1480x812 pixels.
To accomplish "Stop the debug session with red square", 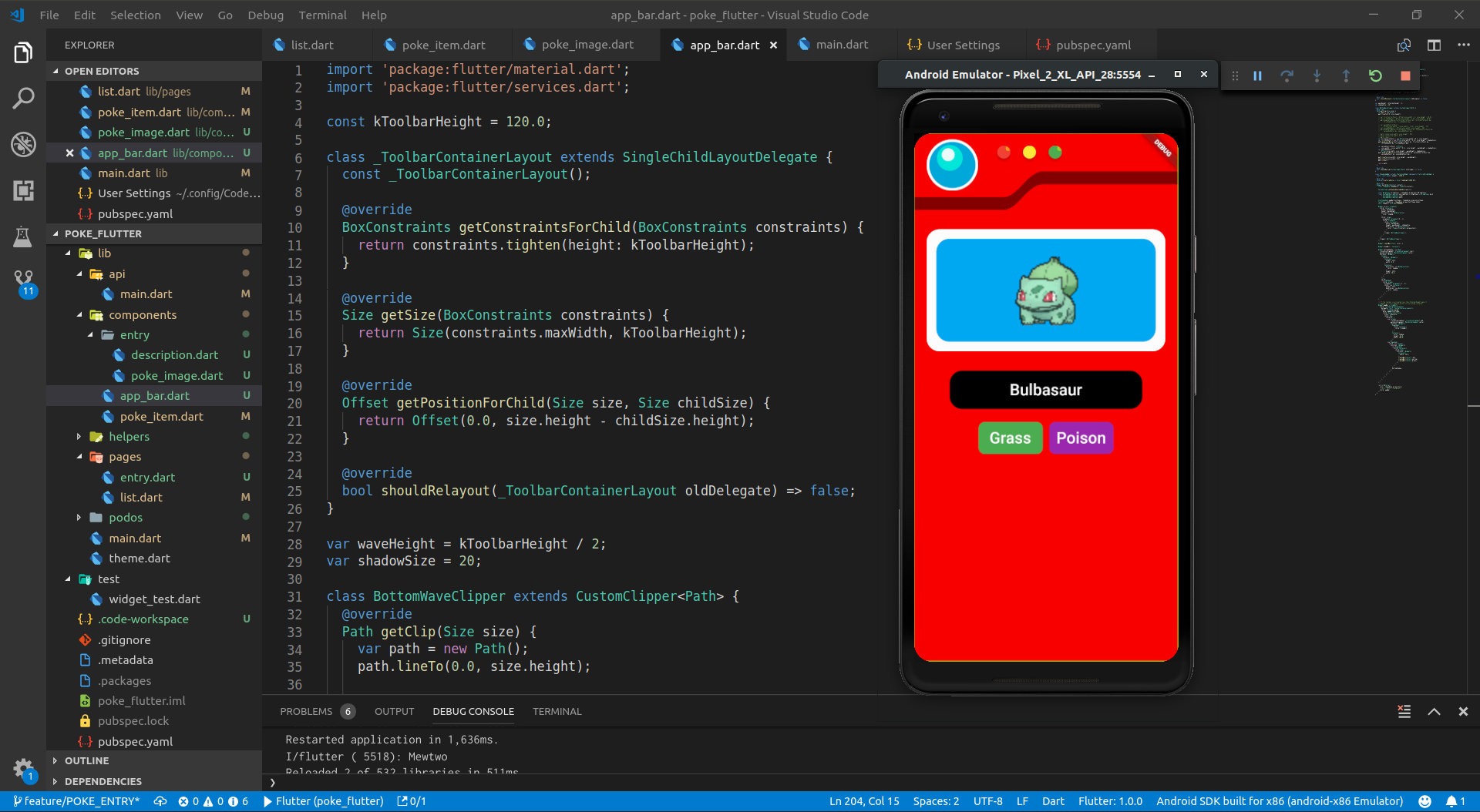I will point(1405,75).
